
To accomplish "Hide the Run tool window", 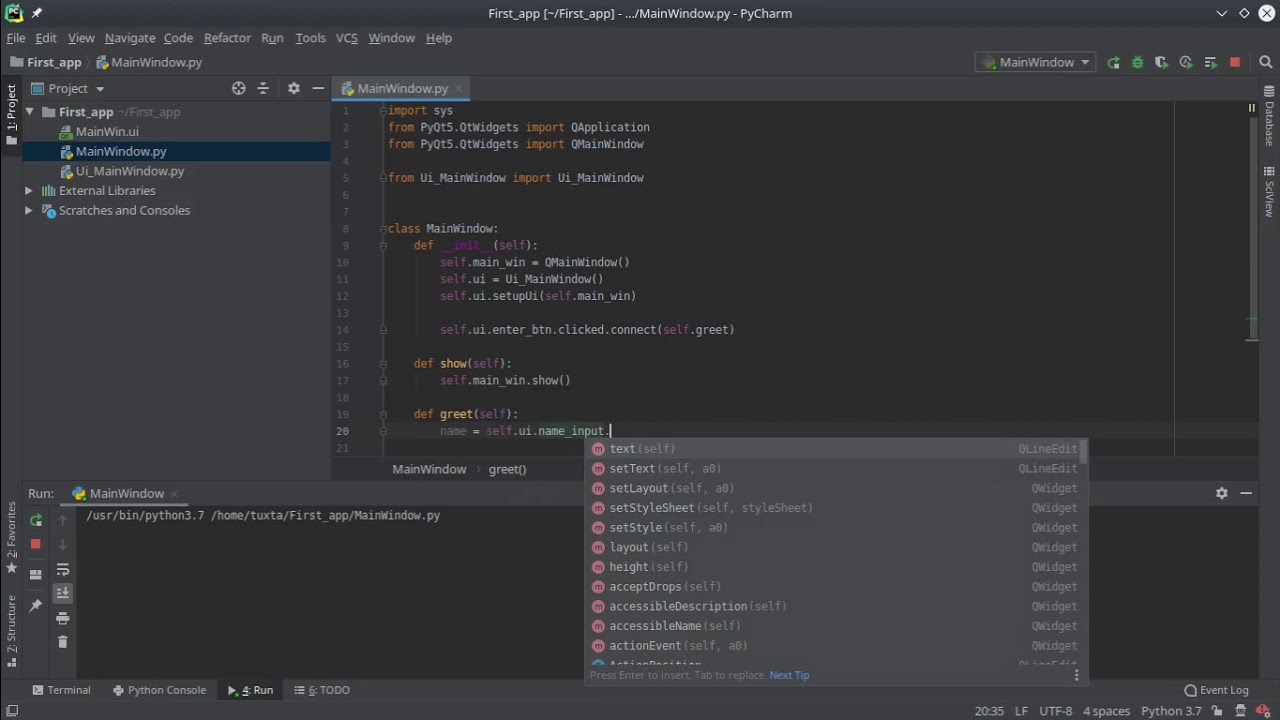I will click(x=1246, y=493).
